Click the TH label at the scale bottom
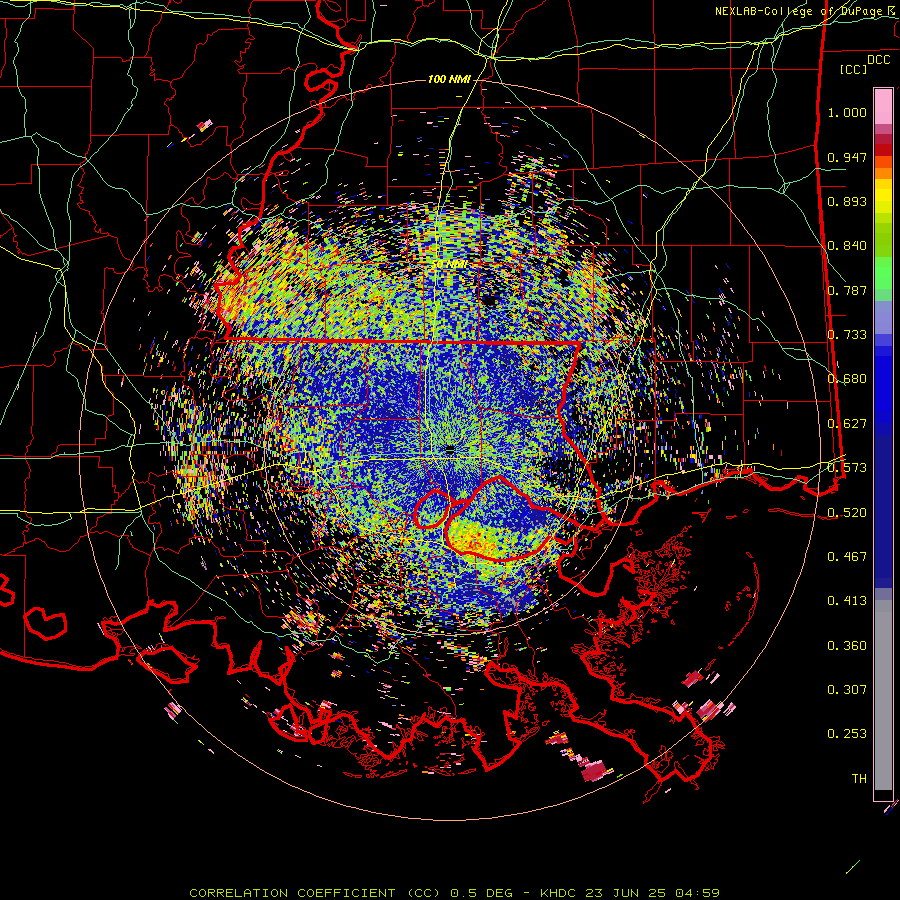The width and height of the screenshot is (900, 900). click(x=859, y=779)
